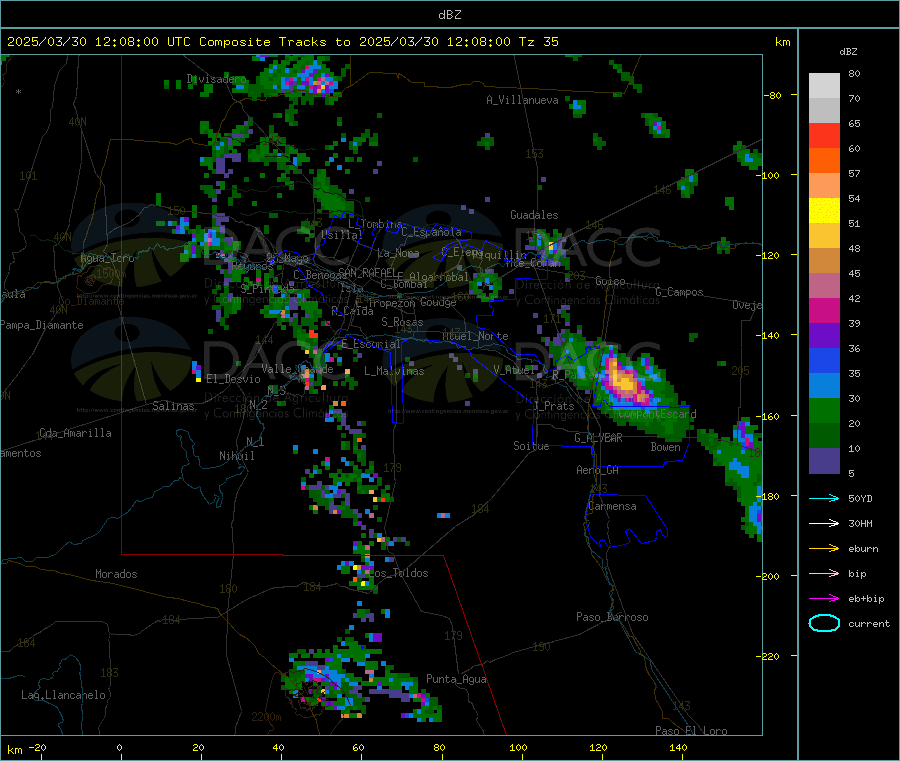Click the 30HM white arrow legend icon
Screen dimensions: 900x761
[x=824, y=523]
